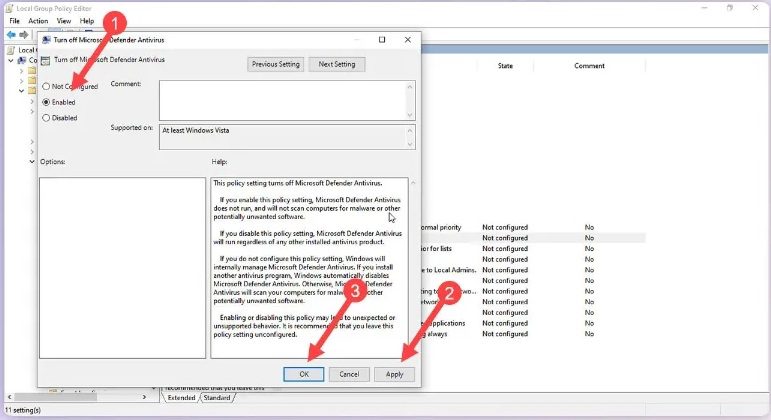
Task: Select the Not Configured radio button
Action: tap(46, 86)
